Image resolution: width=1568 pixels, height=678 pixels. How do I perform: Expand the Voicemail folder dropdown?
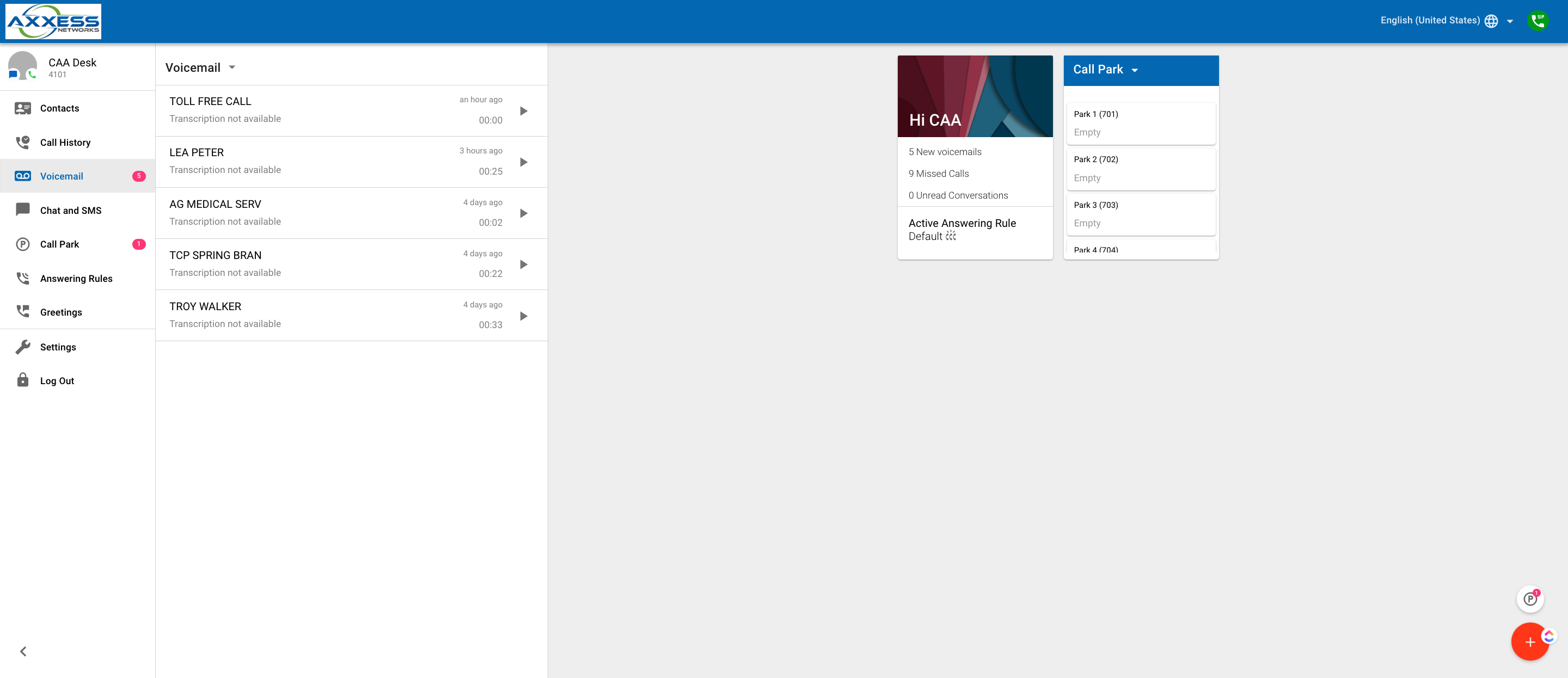coord(232,67)
